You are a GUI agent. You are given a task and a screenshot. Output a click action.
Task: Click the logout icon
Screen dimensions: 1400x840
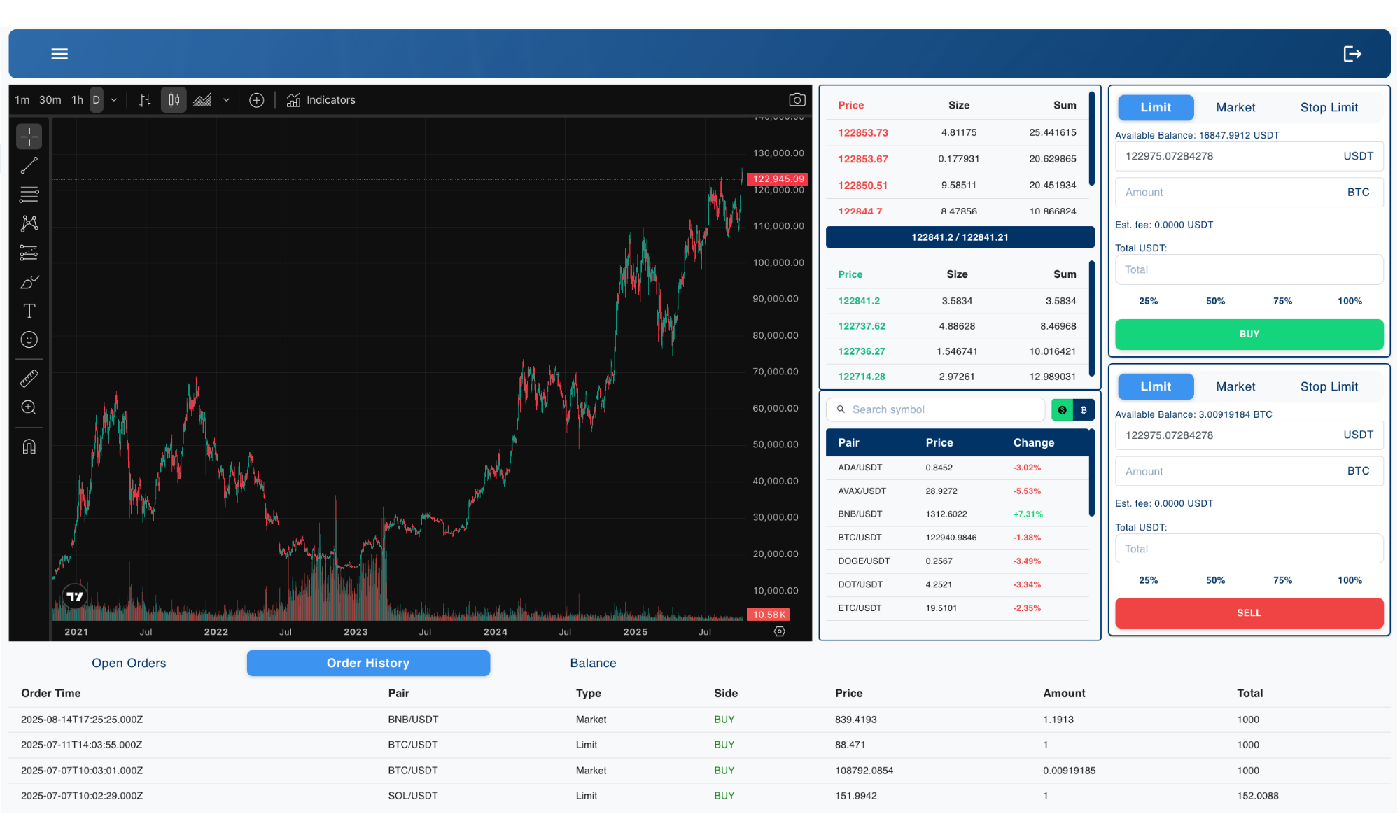click(1352, 54)
